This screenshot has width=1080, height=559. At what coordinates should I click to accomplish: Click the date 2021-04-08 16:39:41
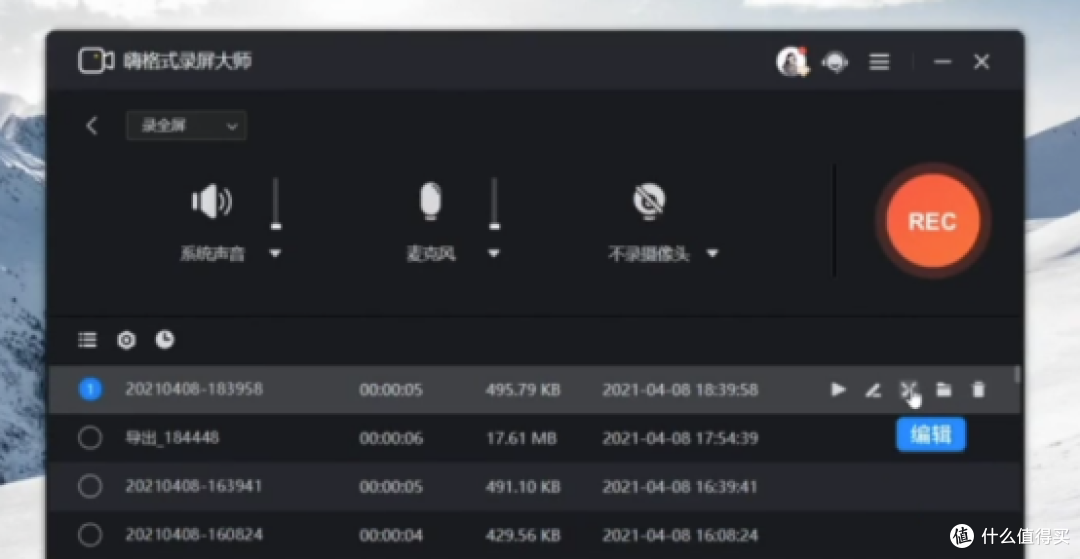[x=681, y=487]
